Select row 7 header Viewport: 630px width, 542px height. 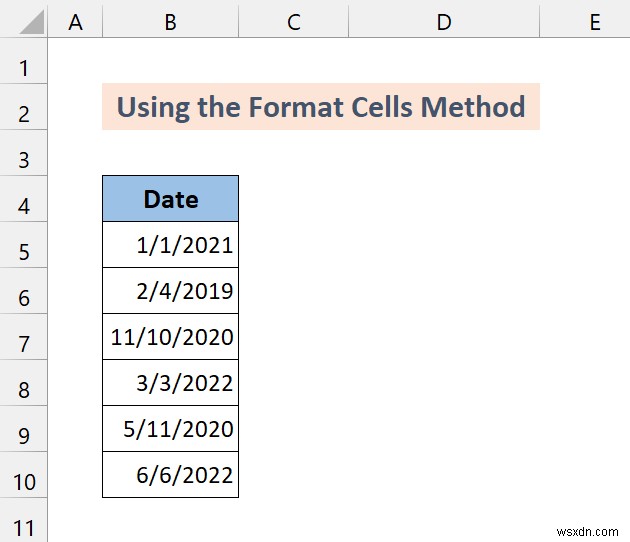click(x=24, y=337)
